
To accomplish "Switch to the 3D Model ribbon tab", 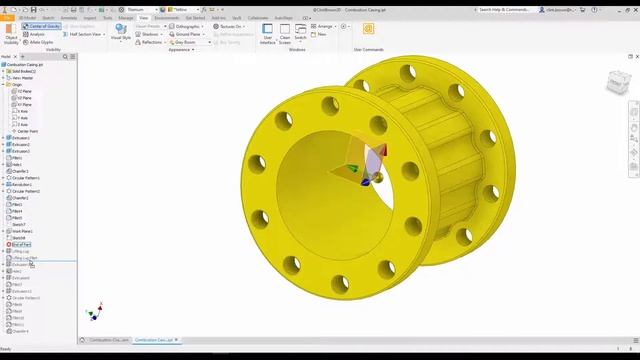I will (x=27, y=18).
